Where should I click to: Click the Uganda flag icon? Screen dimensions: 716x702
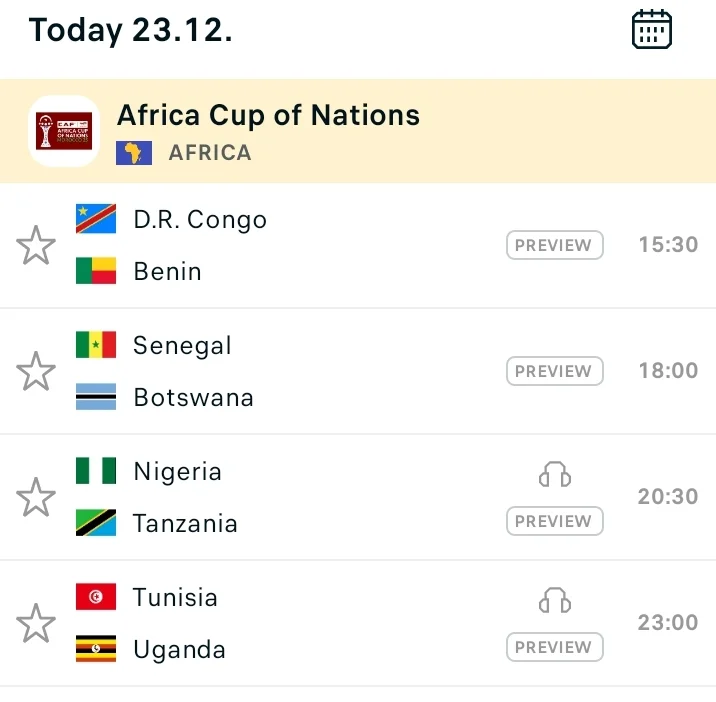(x=96, y=649)
